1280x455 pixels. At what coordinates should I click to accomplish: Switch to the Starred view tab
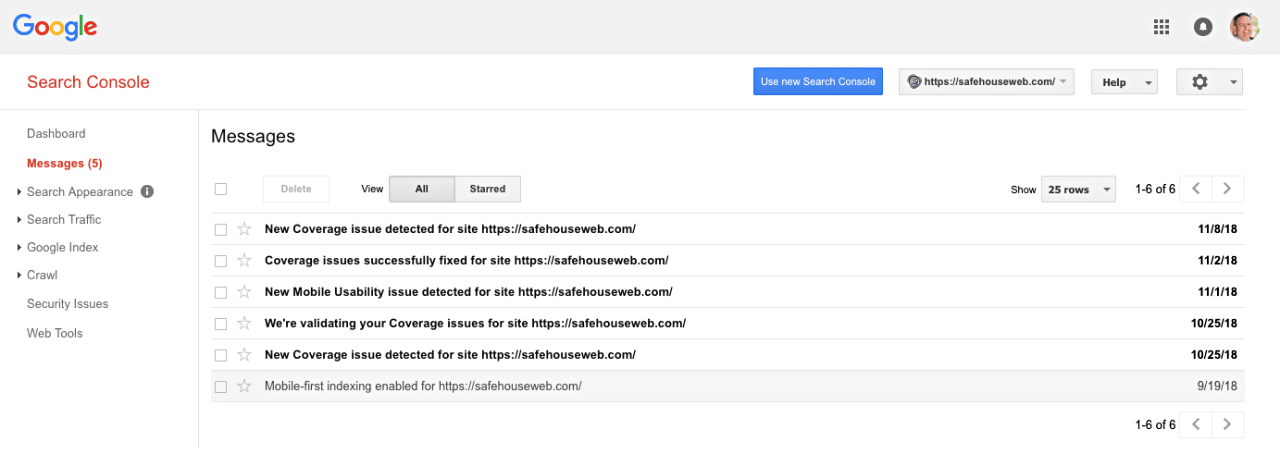(488, 189)
